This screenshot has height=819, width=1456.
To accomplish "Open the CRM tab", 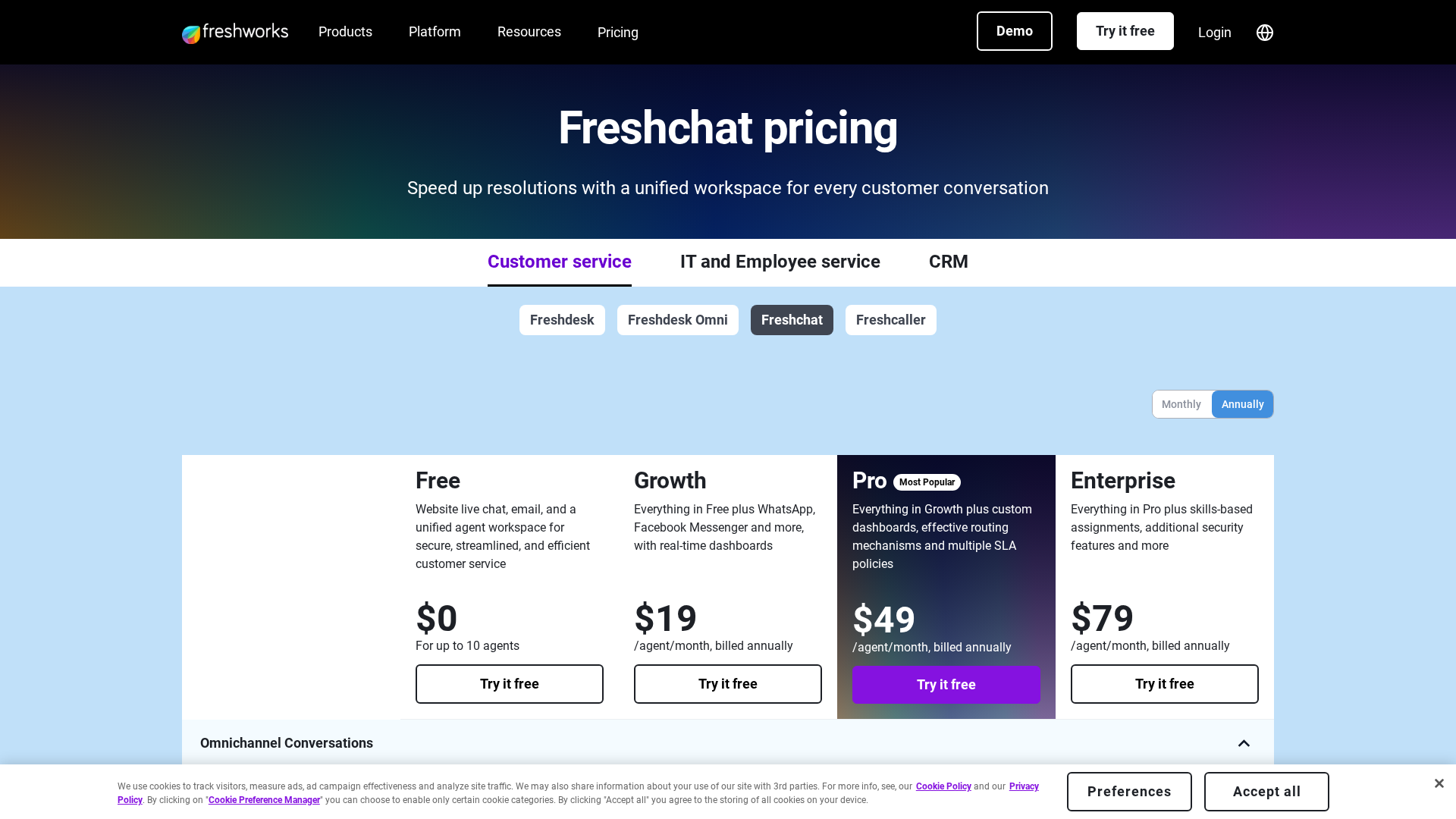I will click(x=948, y=262).
